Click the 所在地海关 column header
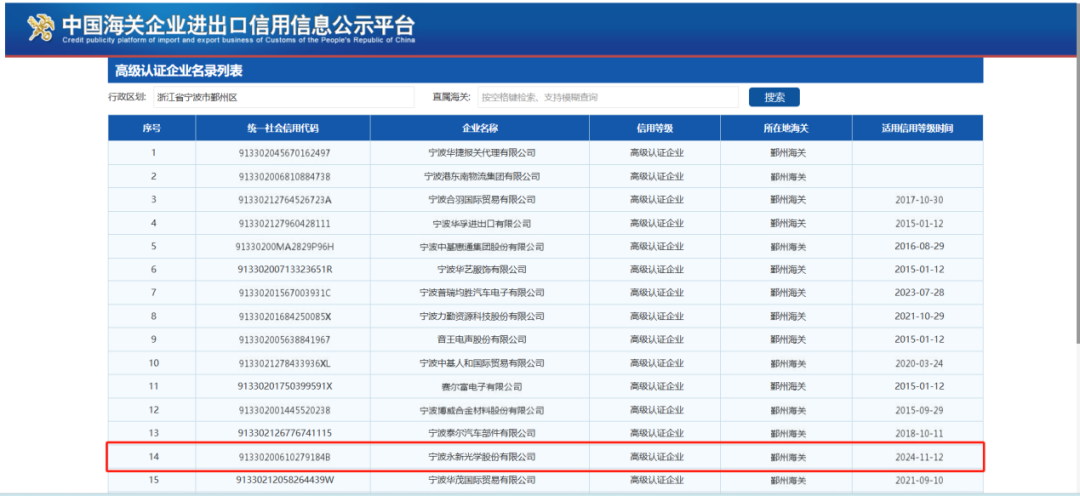 (787, 128)
